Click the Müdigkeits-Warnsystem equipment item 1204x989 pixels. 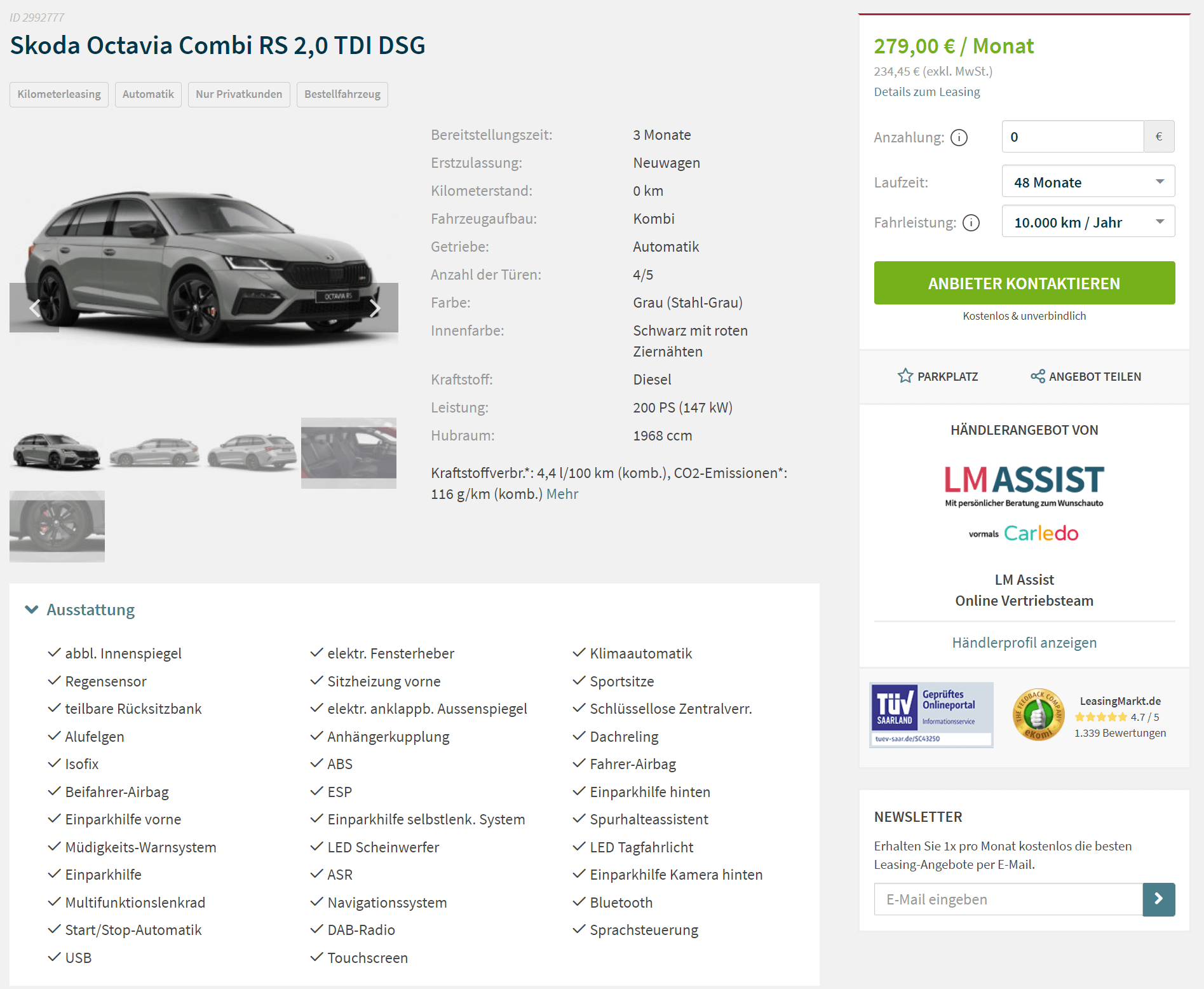point(140,847)
